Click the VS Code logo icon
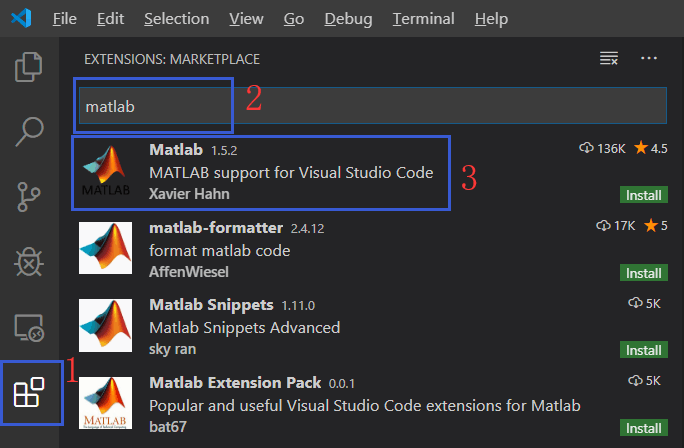This screenshot has height=448, width=684. (21, 19)
